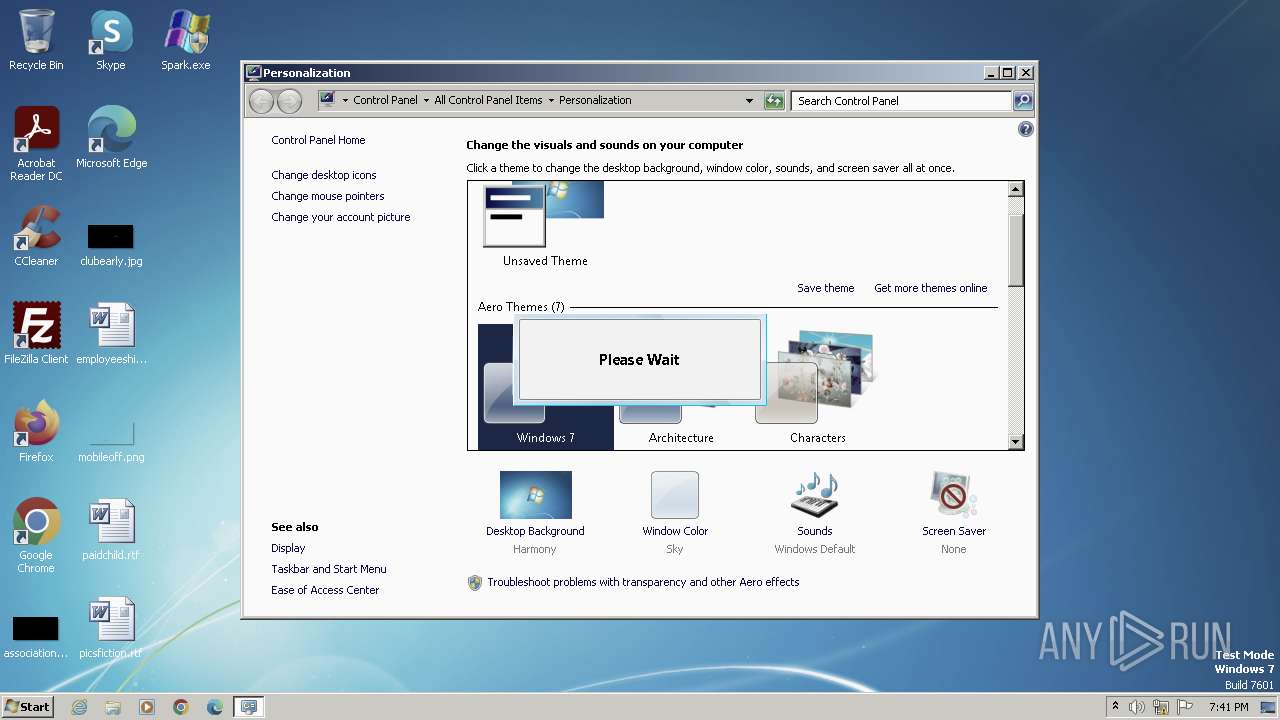
Task: Open the CCleaner desktop shortcut
Action: point(36,237)
